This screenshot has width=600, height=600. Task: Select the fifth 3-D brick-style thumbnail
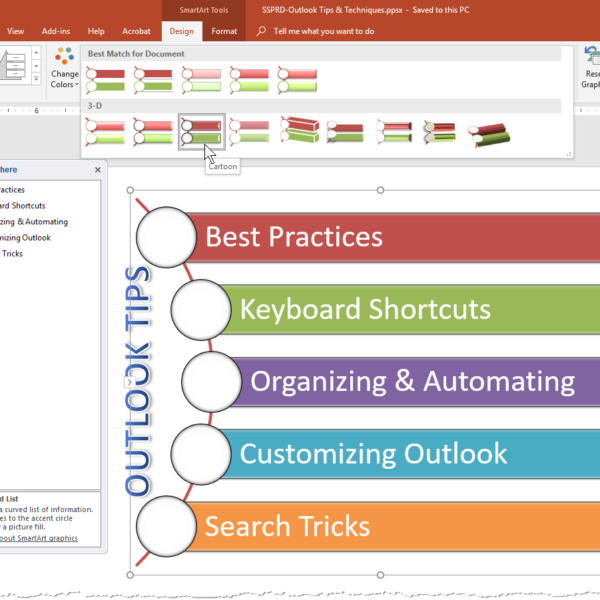(x=299, y=130)
